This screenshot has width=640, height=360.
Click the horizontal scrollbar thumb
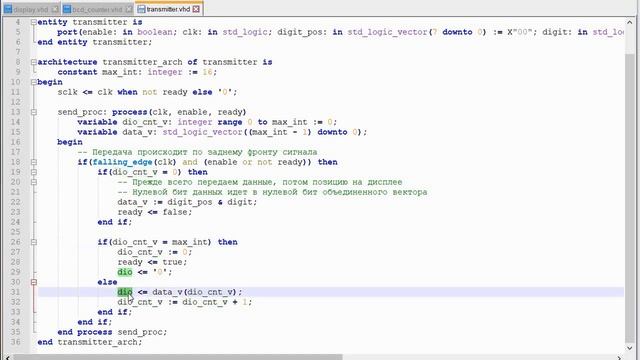click(178, 357)
